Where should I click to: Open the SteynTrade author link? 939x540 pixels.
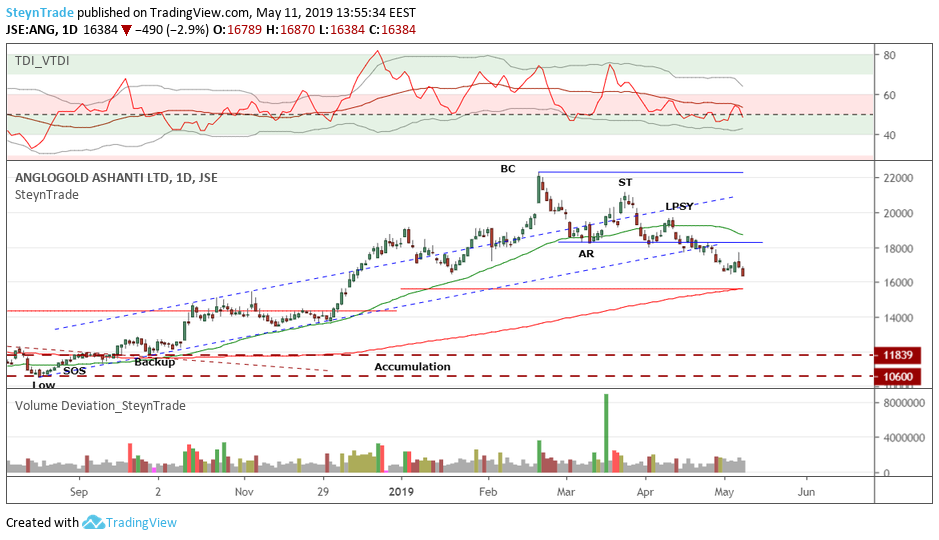40,13
